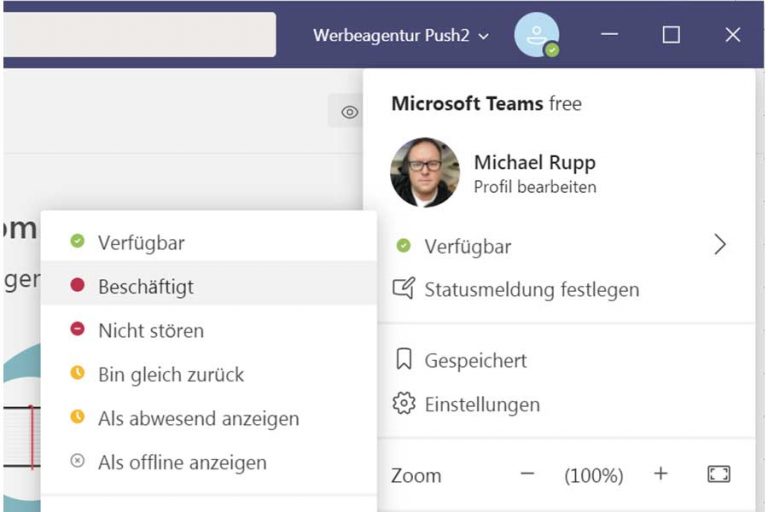
Task: Set status to Bin gleich zurück
Action: tap(209, 374)
